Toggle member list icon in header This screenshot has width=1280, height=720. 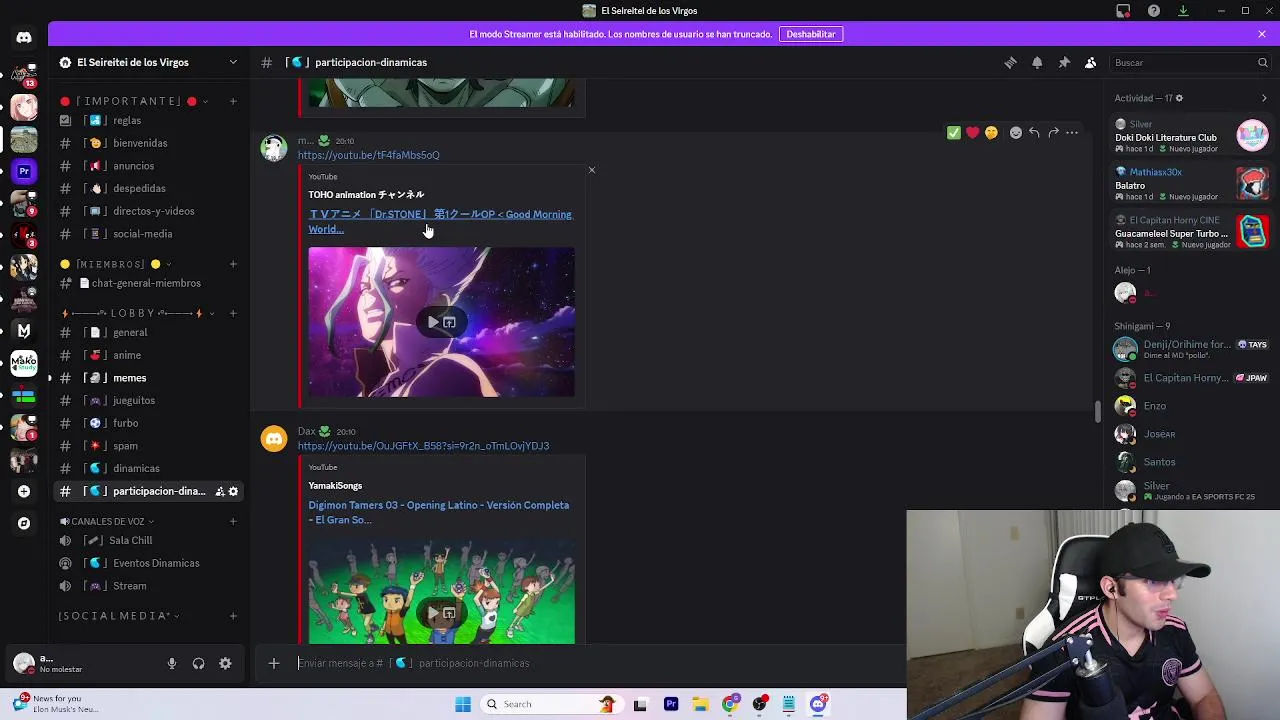coord(1091,62)
